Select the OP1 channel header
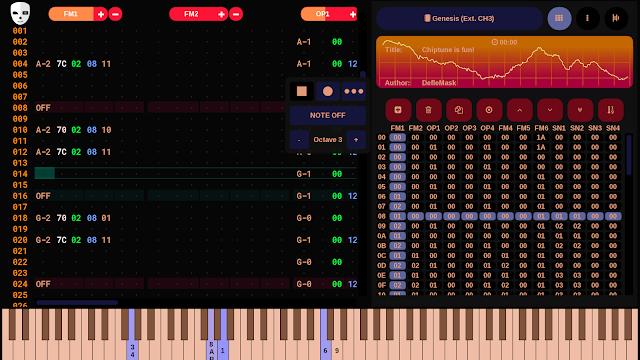Screen dimensions: 640x360 point(322,14)
